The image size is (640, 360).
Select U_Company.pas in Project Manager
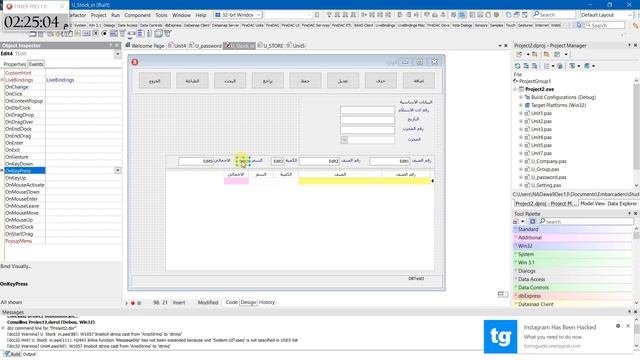(x=548, y=161)
